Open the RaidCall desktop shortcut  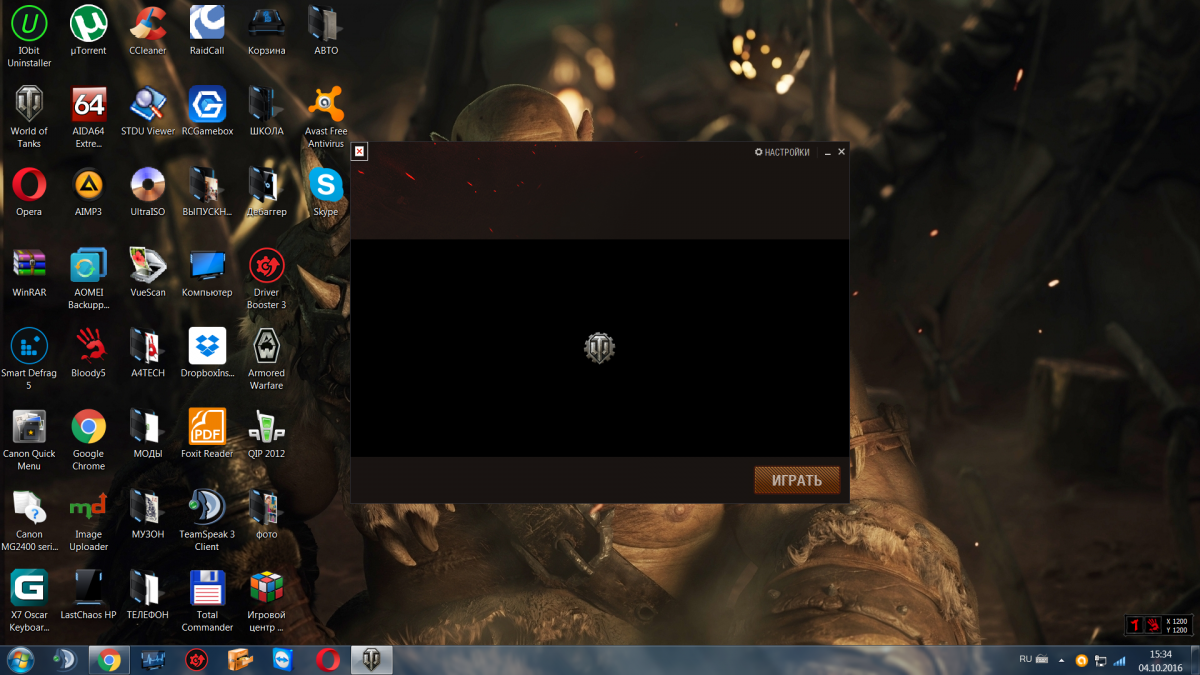(207, 31)
